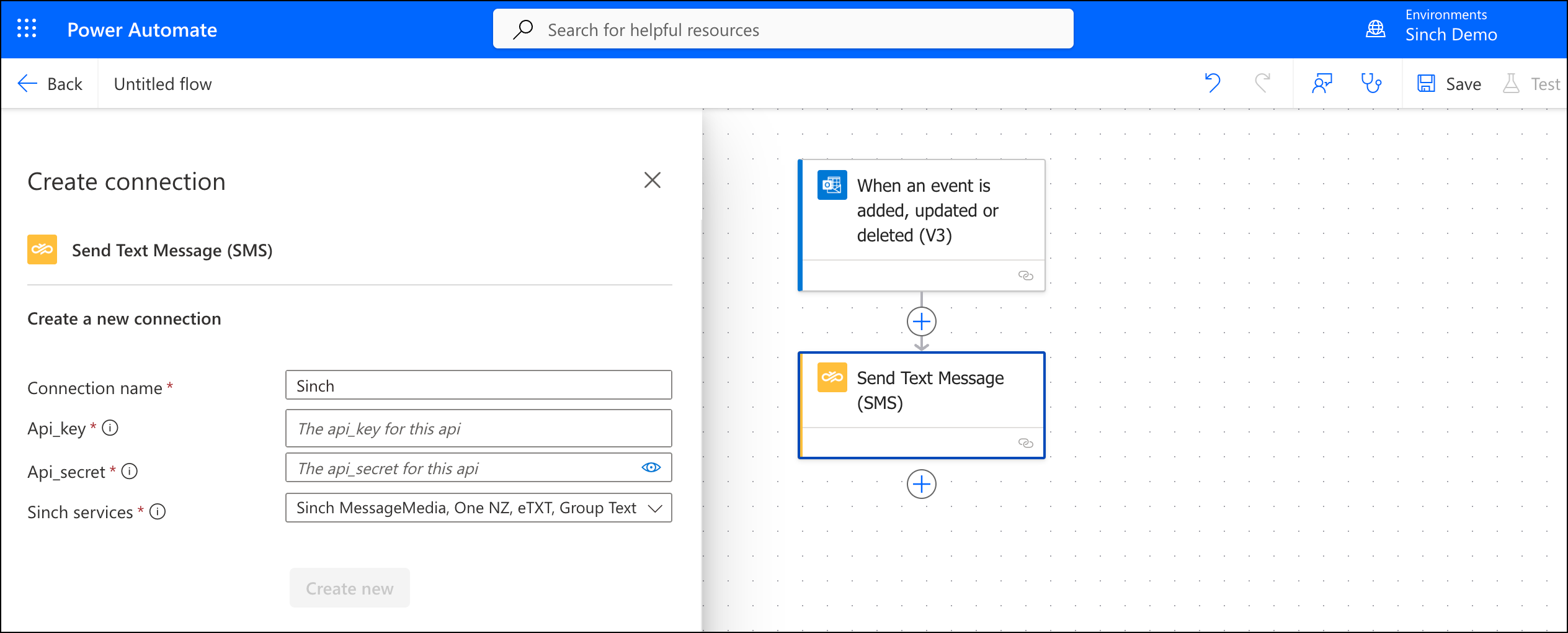The width and height of the screenshot is (1568, 633).
Task: Go Back to the previous page
Action: pyautogui.click(x=51, y=83)
